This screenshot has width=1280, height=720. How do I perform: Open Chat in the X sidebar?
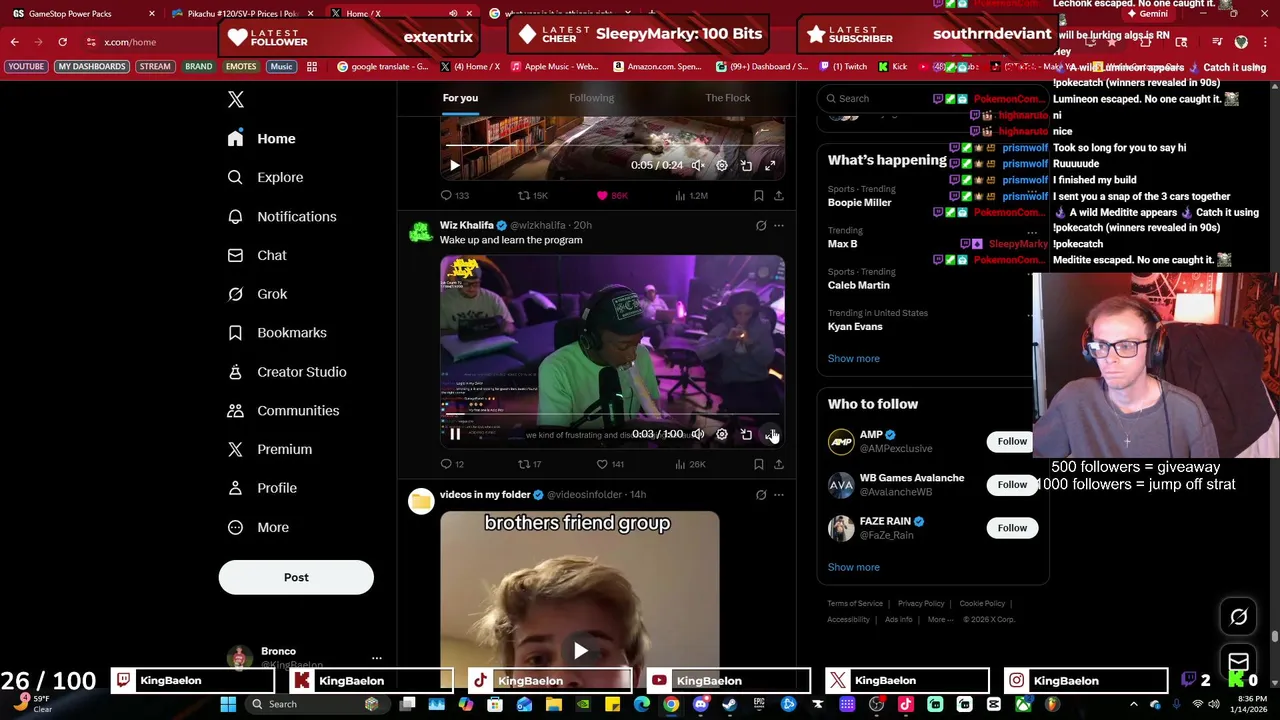click(x=257, y=256)
